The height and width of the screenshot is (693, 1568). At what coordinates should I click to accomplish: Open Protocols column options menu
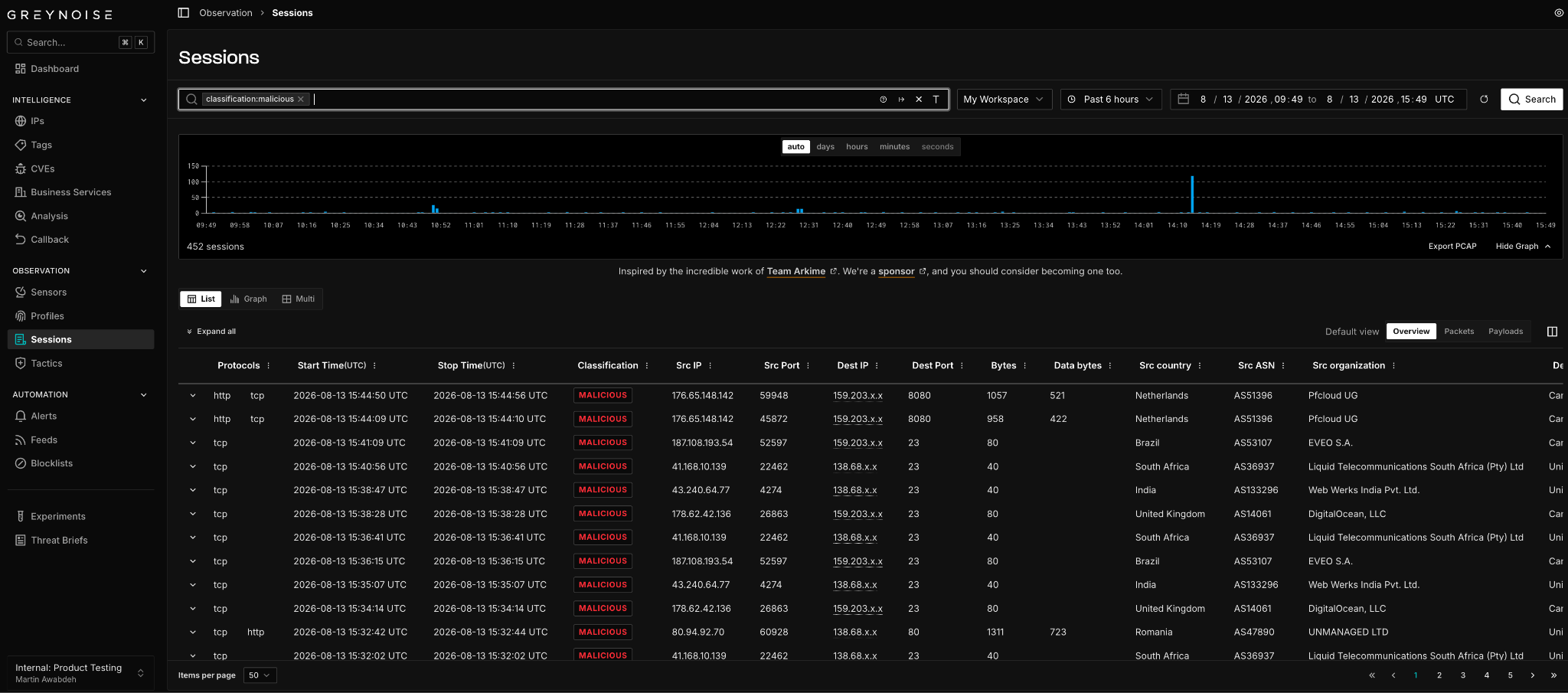pos(269,366)
